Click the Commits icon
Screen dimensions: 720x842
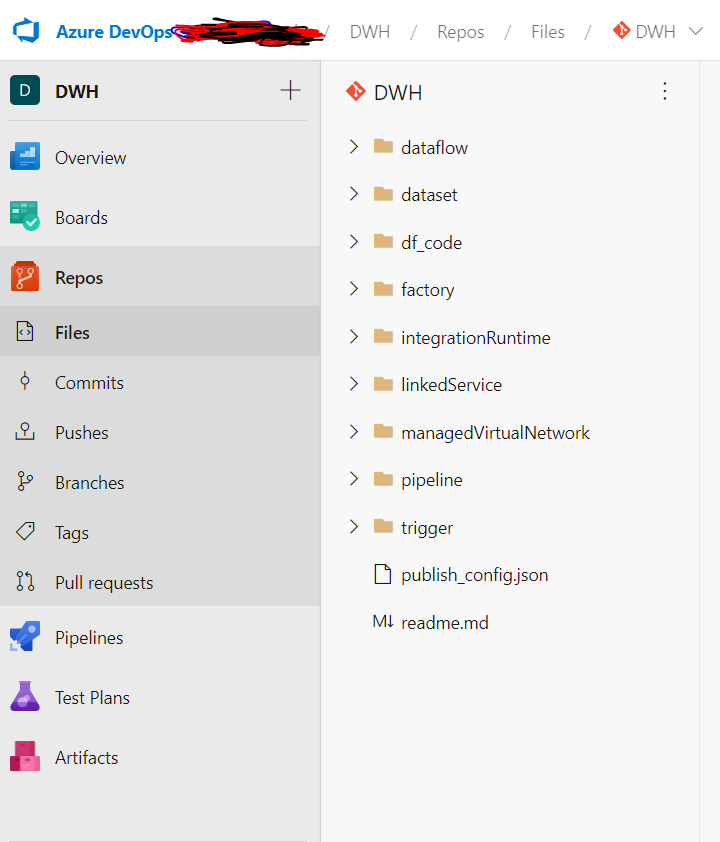pos(25,381)
